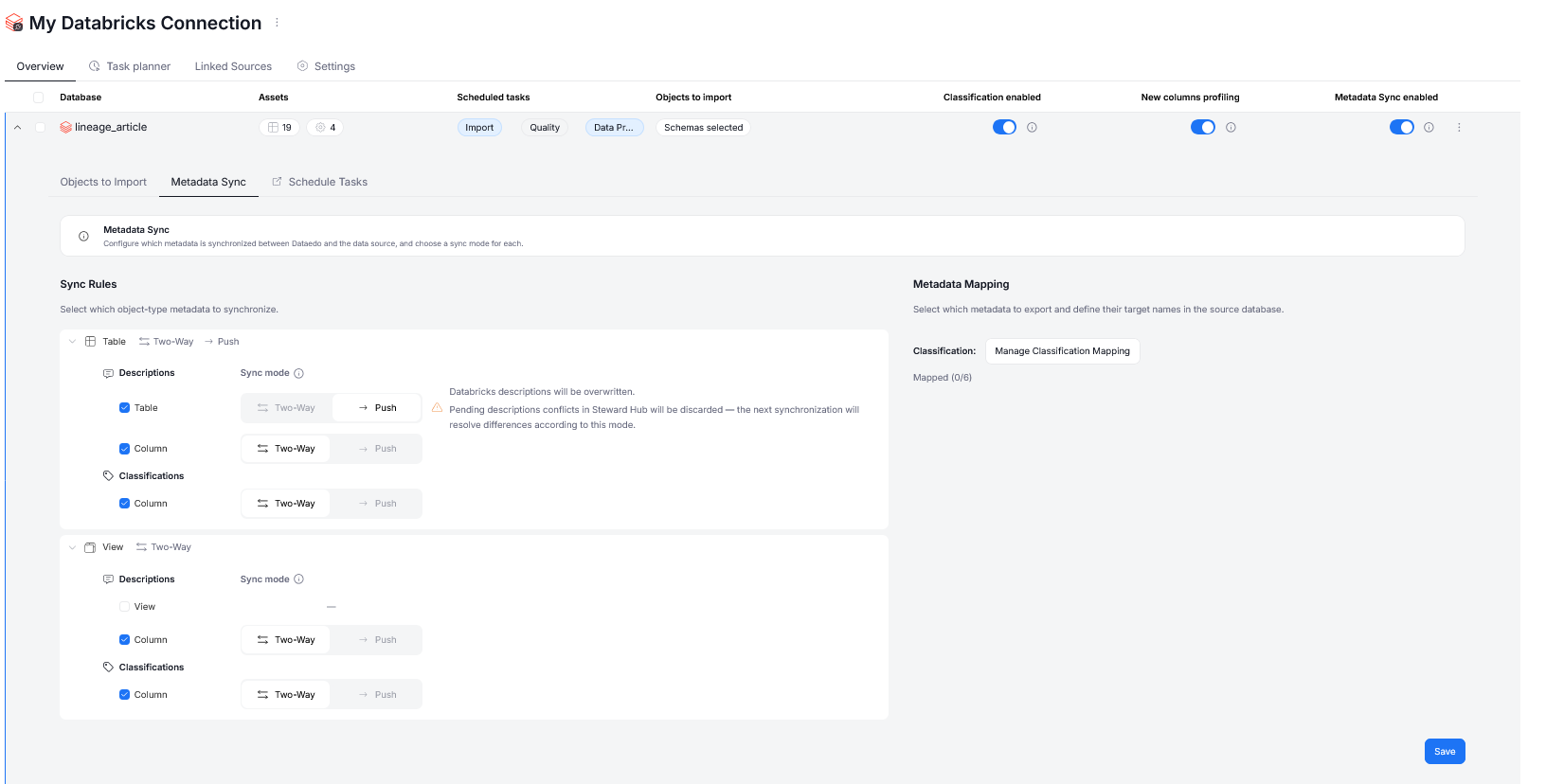Uncheck Table descriptions checkbox in Table section
This screenshot has width=1546, height=784.
coord(124,408)
